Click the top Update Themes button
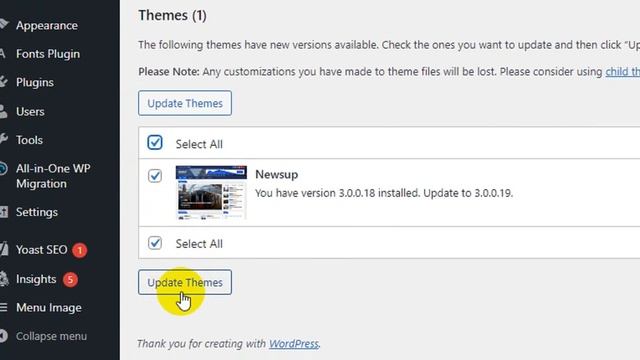 (185, 103)
